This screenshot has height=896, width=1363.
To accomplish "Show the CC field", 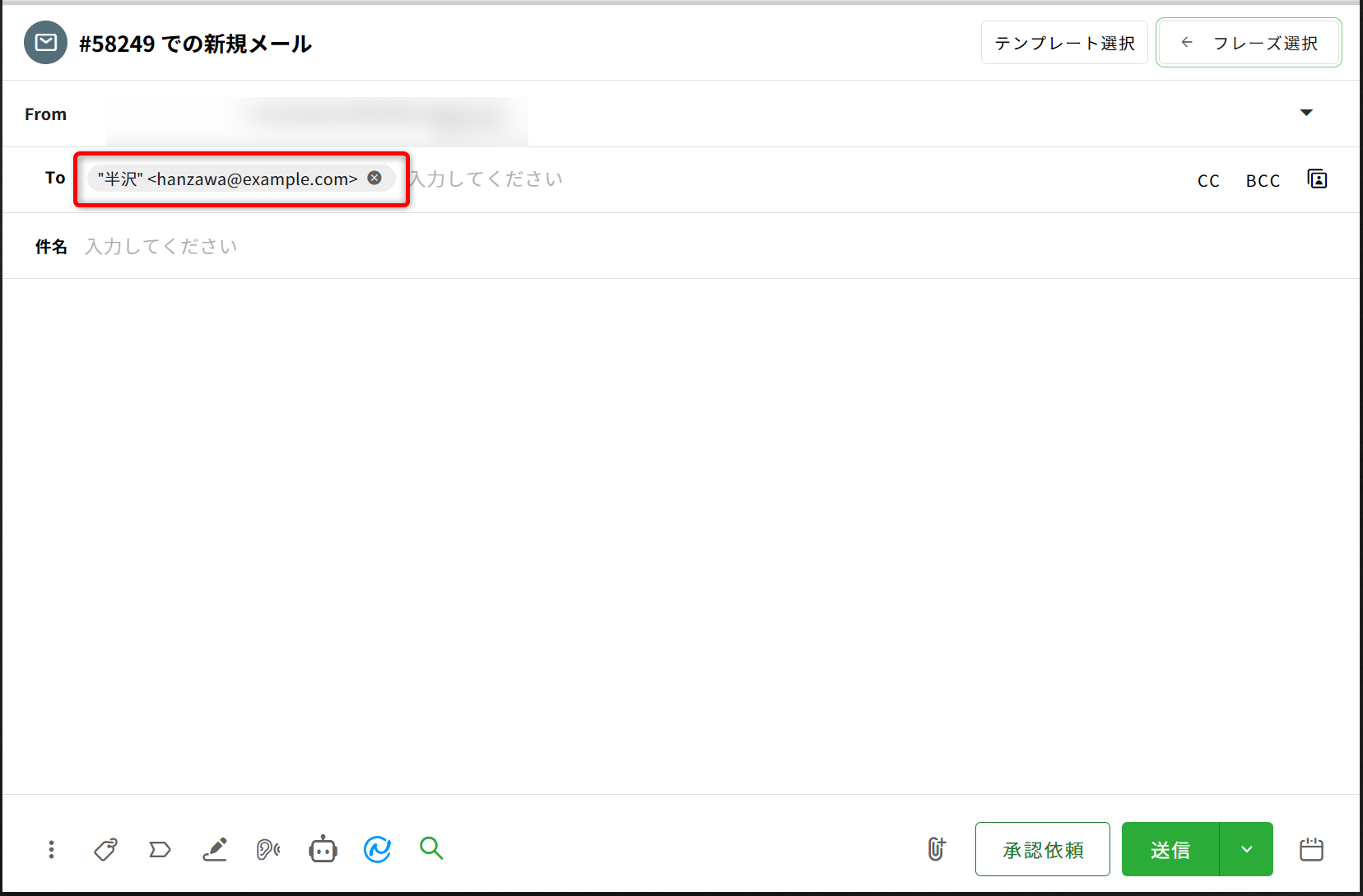I will [1208, 181].
